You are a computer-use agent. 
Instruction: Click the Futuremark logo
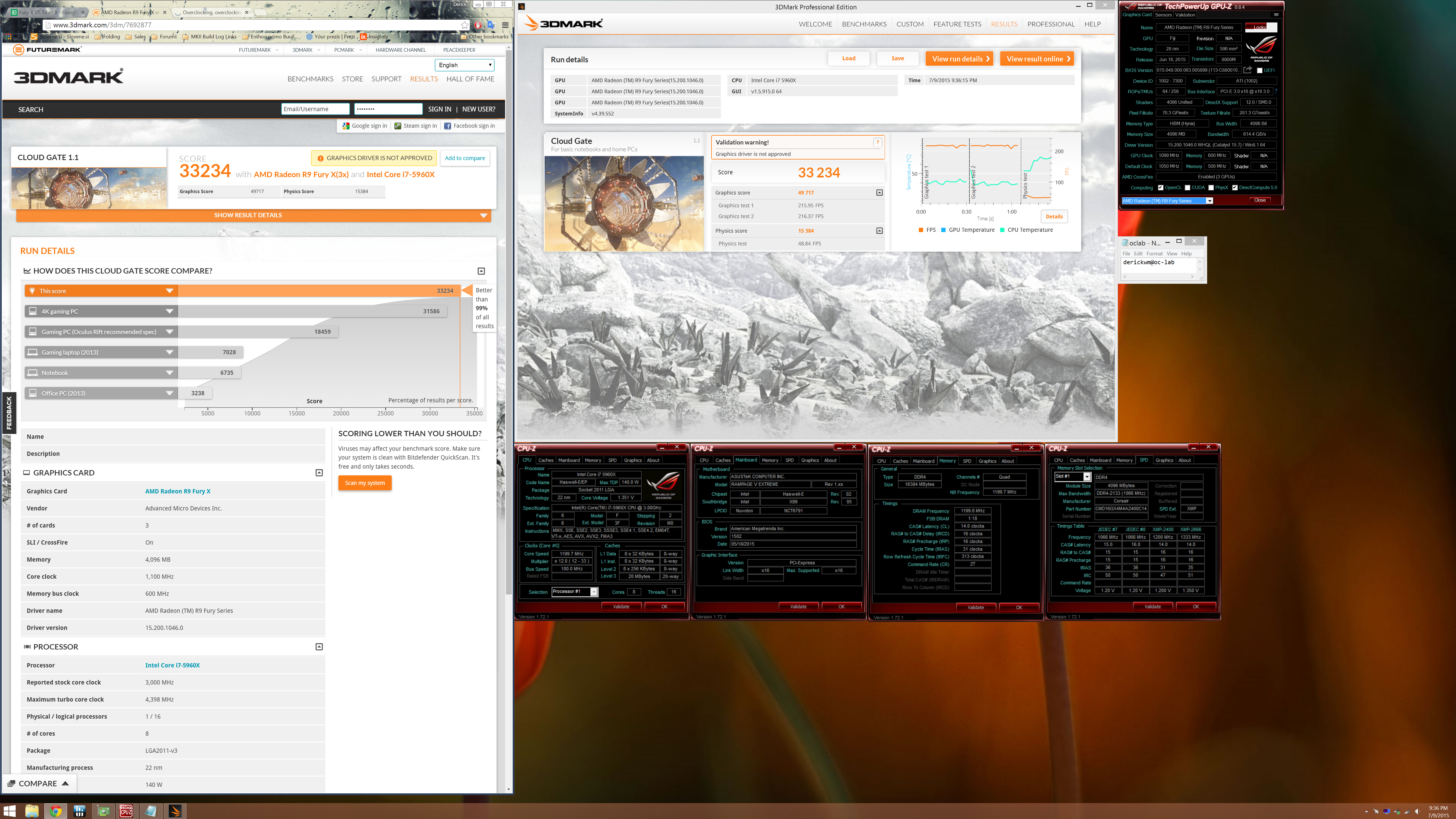[x=47, y=50]
